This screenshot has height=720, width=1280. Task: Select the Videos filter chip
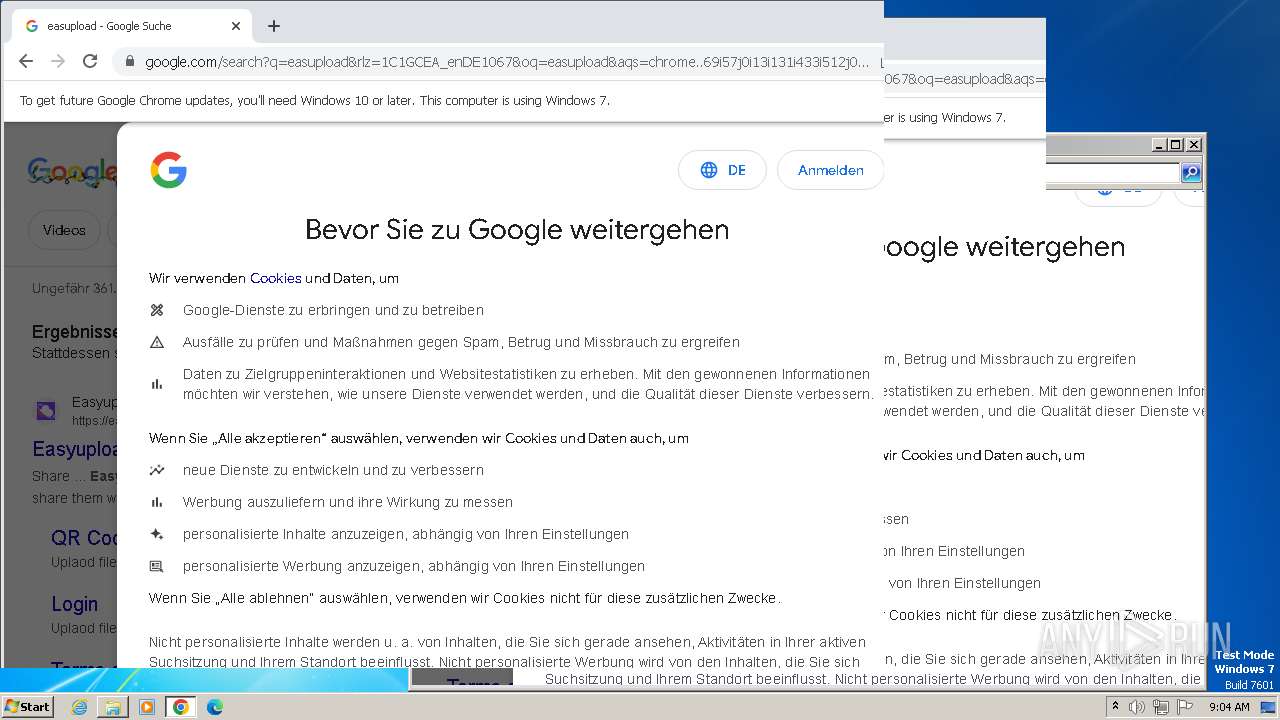[64, 230]
